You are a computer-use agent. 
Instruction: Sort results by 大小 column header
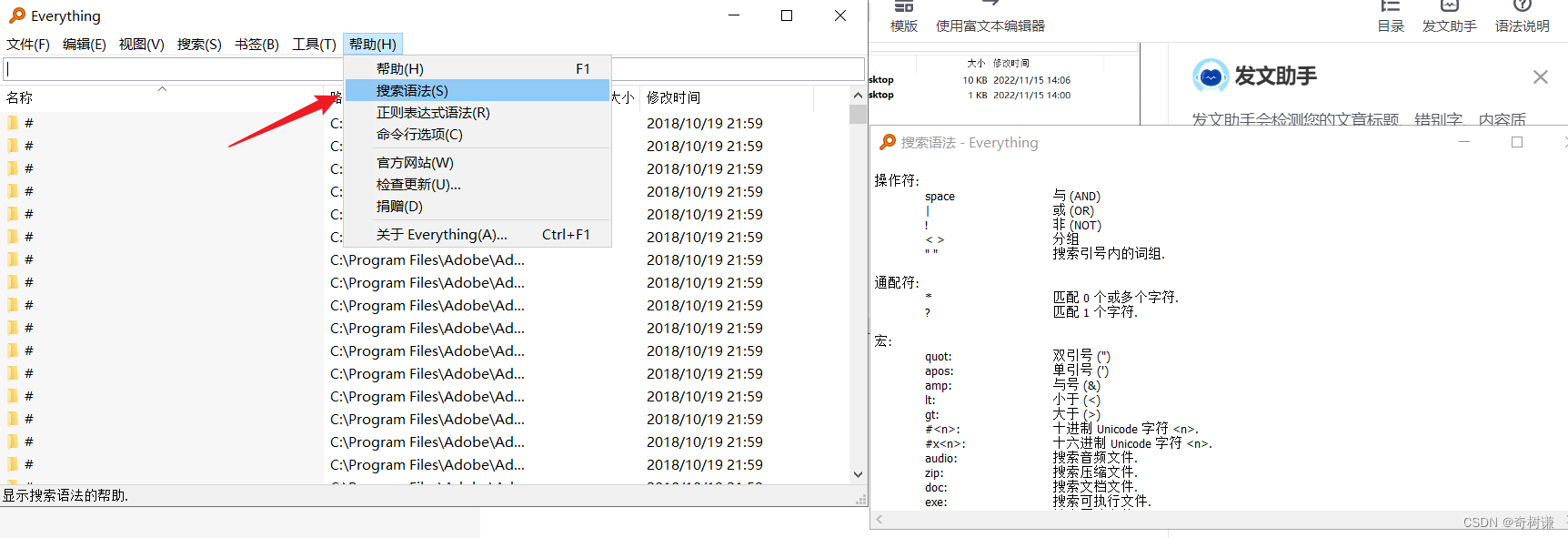click(623, 97)
